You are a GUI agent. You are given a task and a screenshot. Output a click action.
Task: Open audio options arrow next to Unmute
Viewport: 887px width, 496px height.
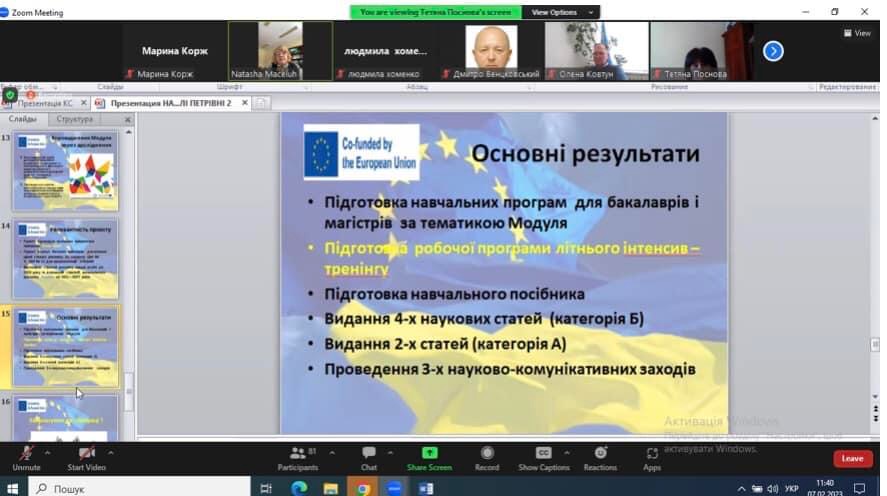pos(48,452)
